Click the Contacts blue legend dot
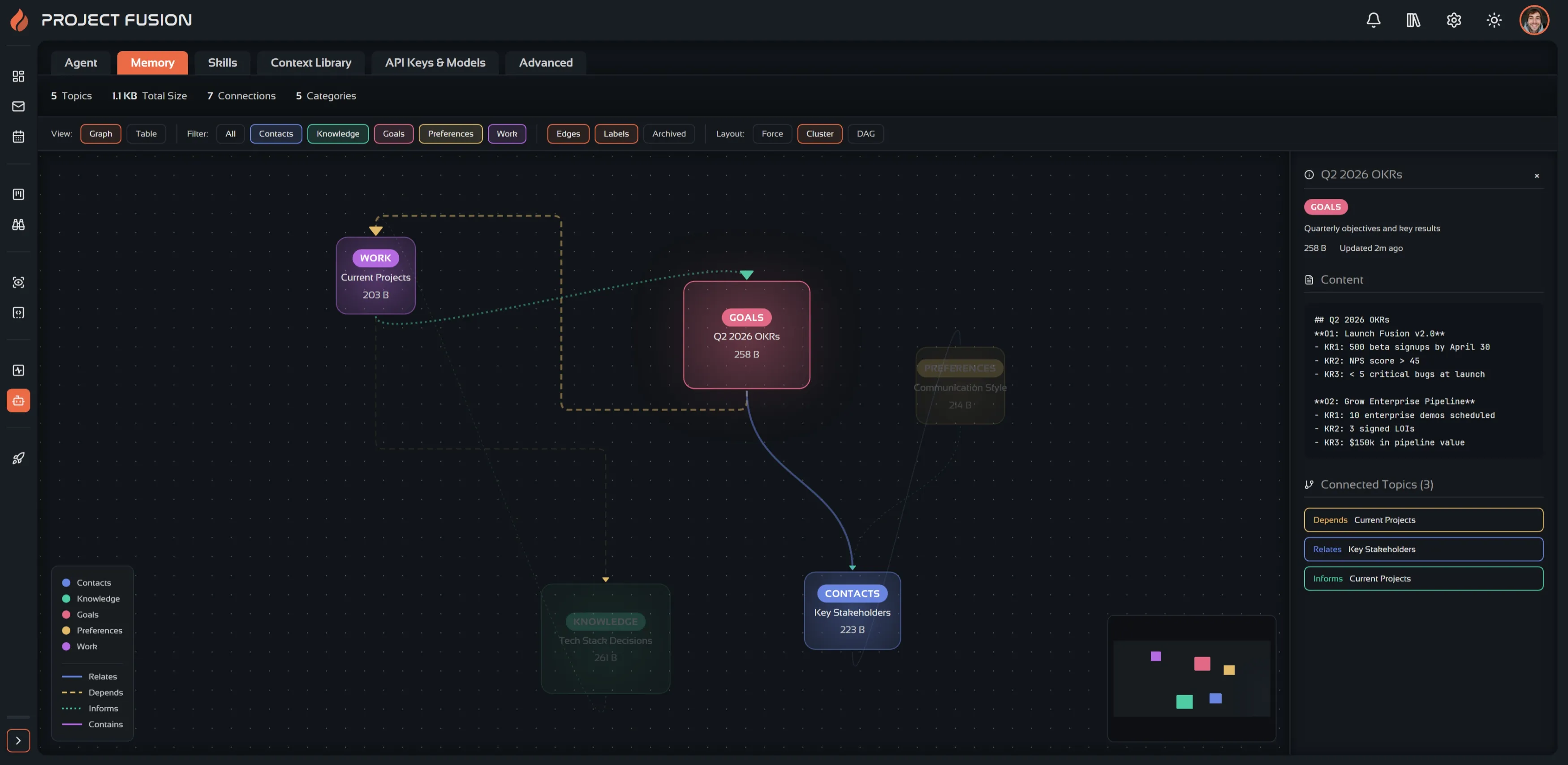The width and height of the screenshot is (1568, 765). [x=66, y=582]
